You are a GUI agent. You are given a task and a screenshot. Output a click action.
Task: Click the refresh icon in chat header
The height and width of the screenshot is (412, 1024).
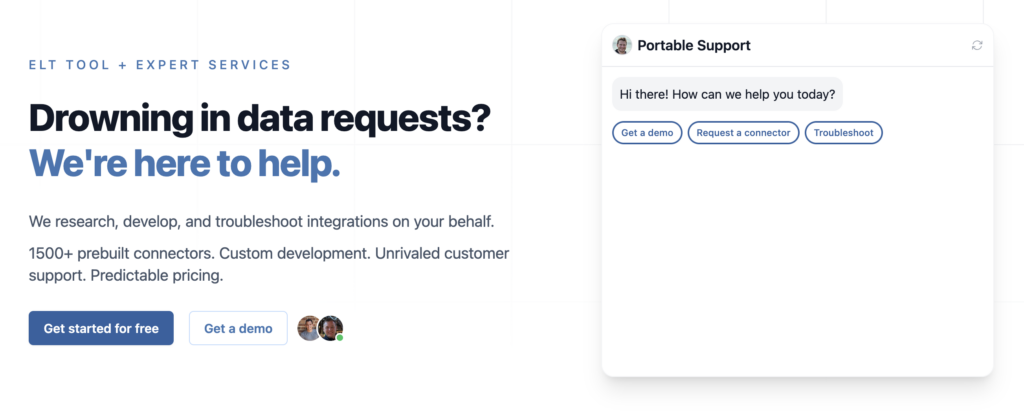977,45
